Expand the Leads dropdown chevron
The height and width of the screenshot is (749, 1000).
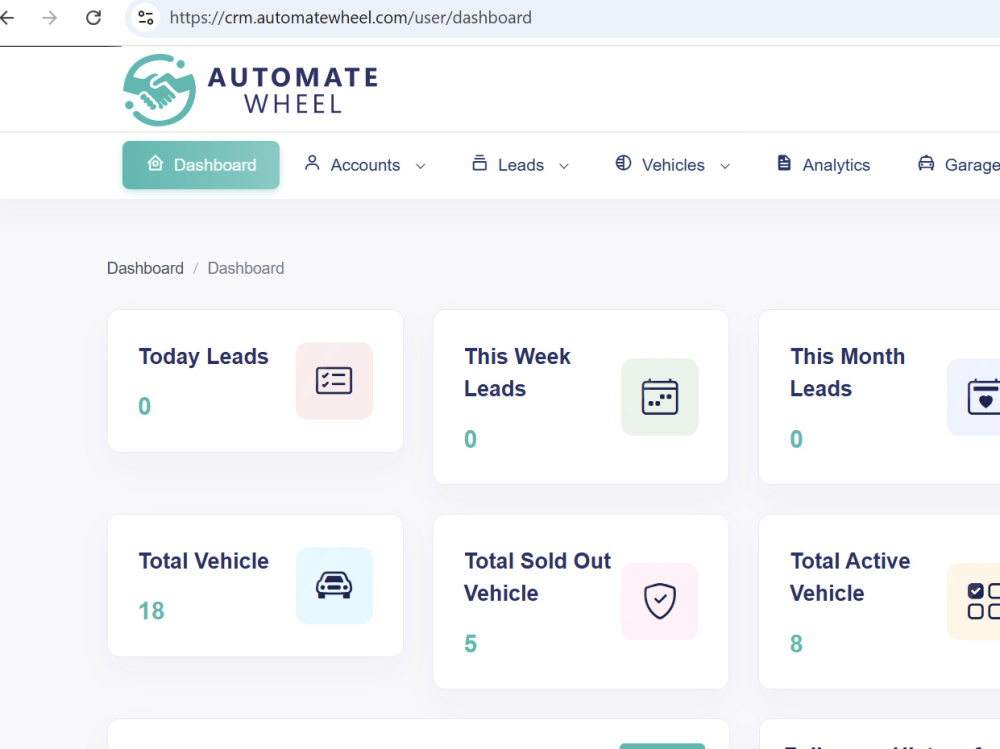[x=564, y=166]
